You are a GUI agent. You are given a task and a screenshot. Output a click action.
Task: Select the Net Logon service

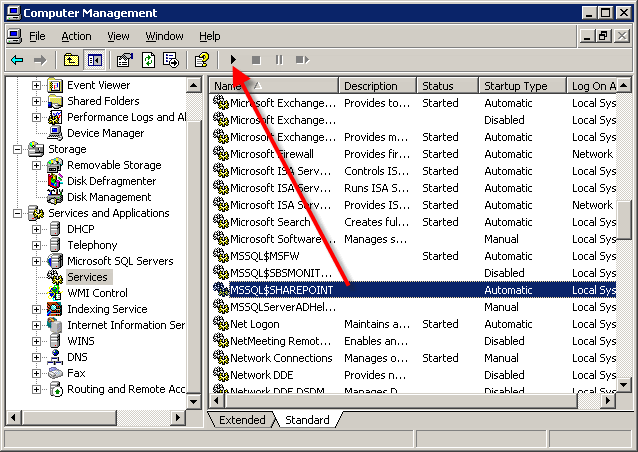(x=255, y=324)
